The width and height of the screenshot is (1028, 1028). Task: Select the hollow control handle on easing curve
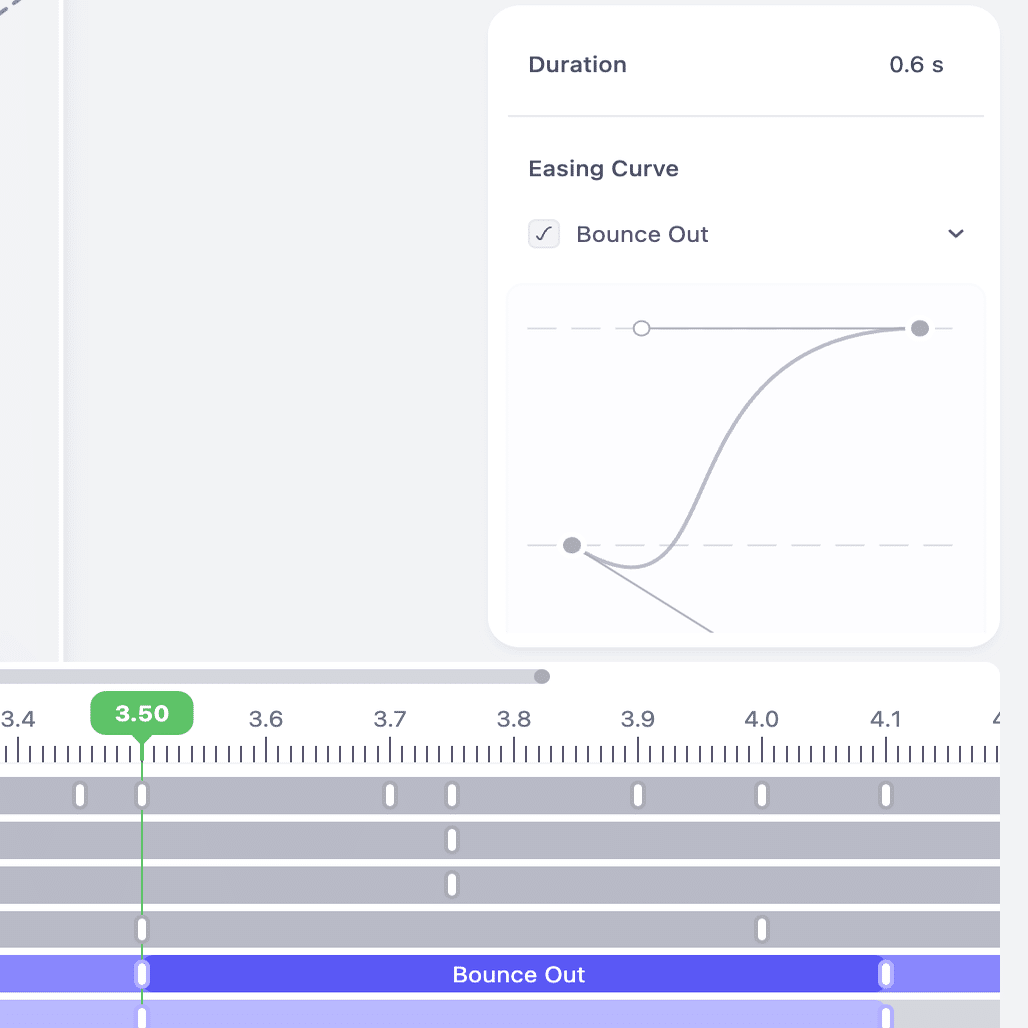[642, 328]
